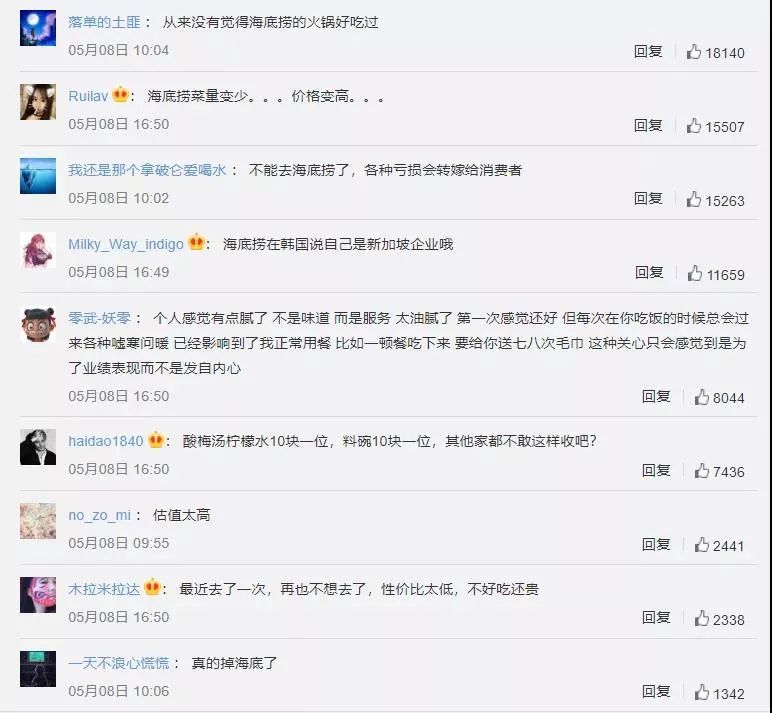
Task: Click 回复 on 木拉米拉达's comment
Action: click(x=656, y=617)
